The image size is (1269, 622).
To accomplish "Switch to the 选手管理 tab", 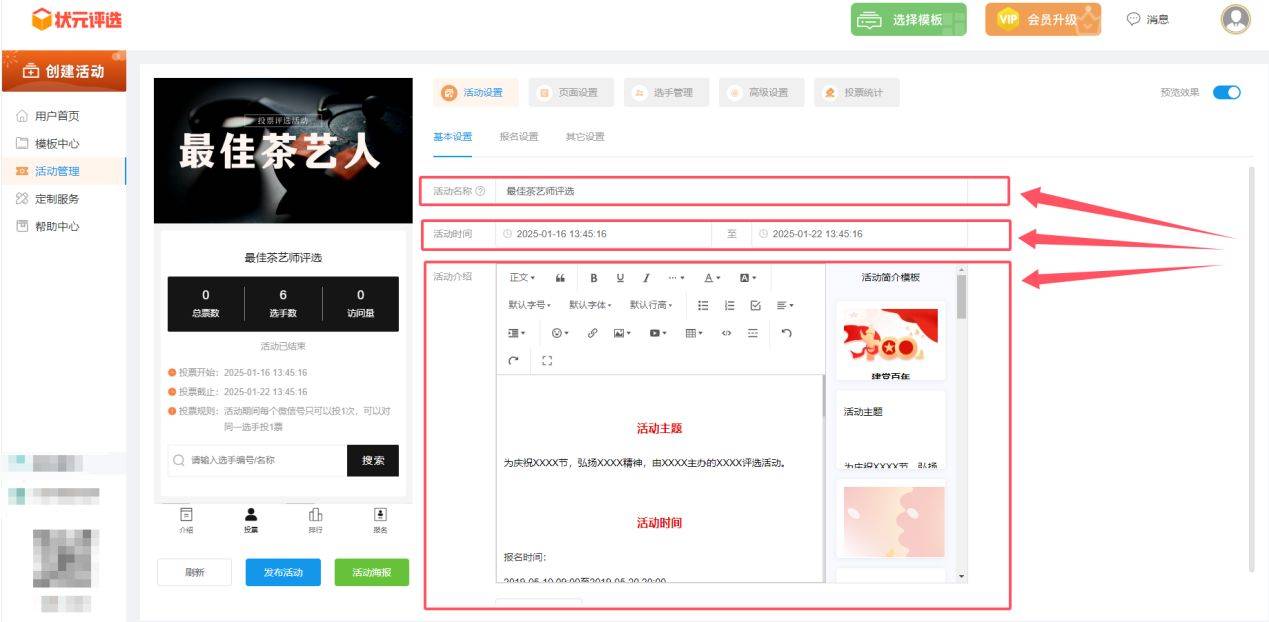I will point(666,93).
